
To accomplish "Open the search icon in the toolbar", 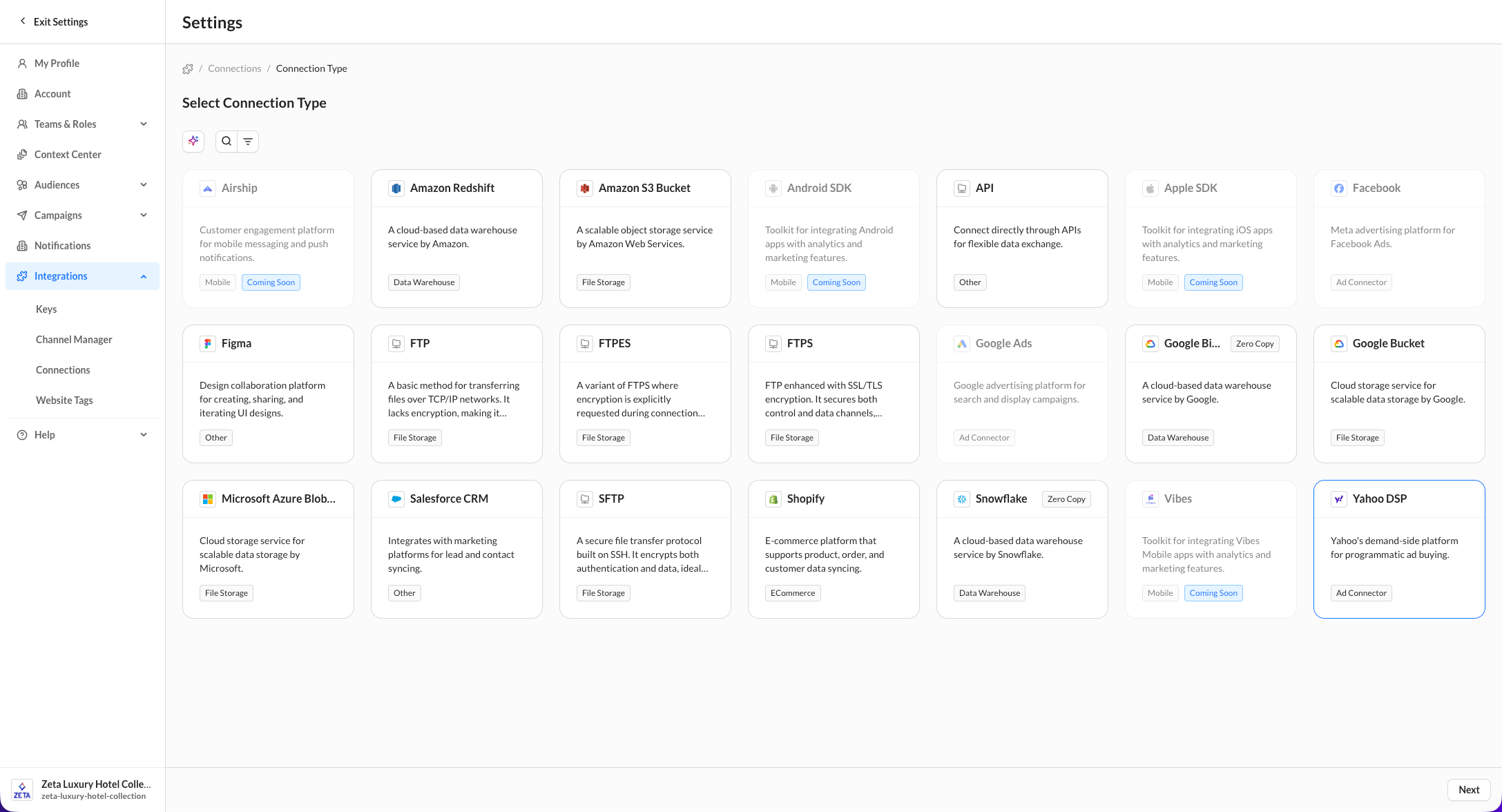I will [227, 141].
